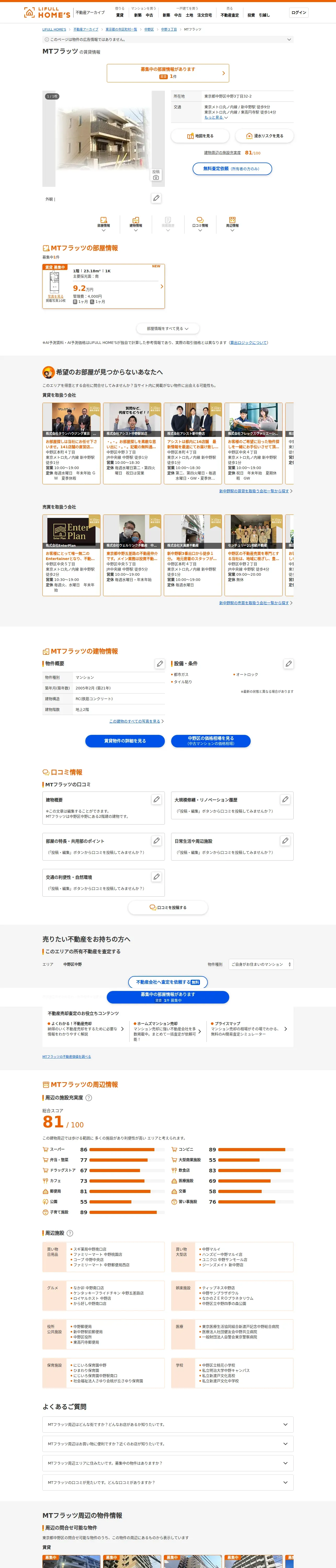Open 株式会社フレックスフヴァリエーシ company card
This screenshot has width=336, height=1568.
[x=254, y=443]
